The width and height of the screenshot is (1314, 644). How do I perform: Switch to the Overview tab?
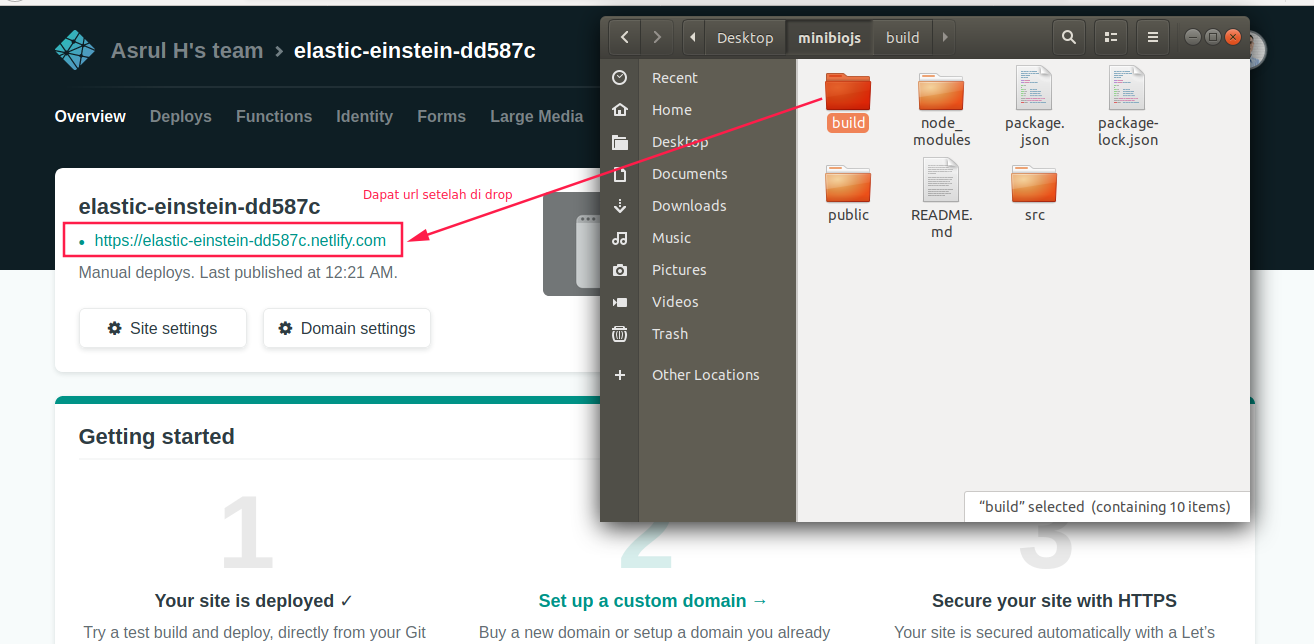tap(90, 117)
